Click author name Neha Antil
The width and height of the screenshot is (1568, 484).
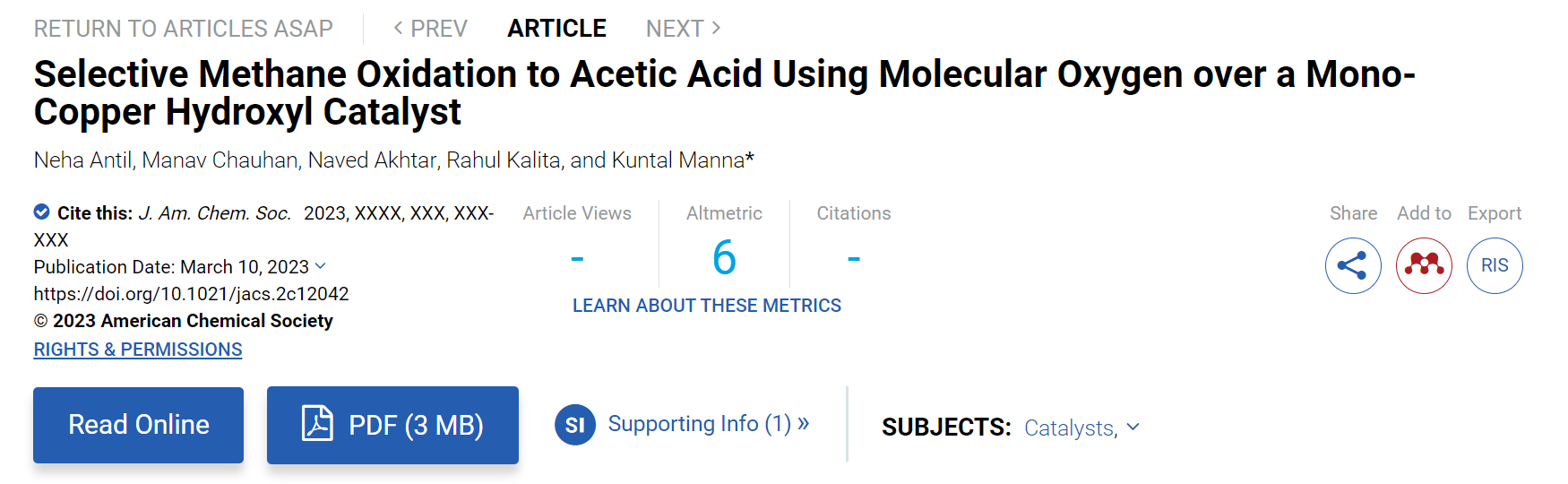[x=82, y=160]
